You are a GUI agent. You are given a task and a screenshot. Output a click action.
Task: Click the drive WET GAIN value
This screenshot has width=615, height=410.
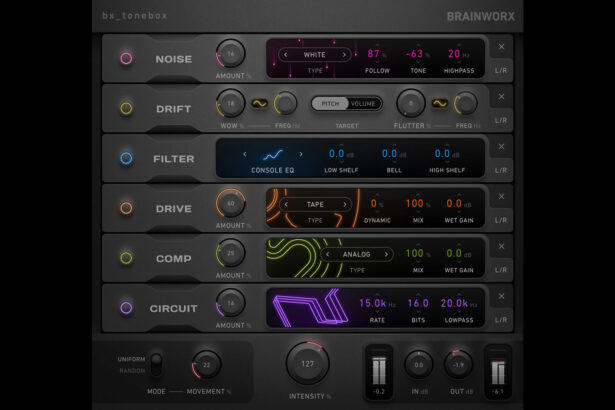[x=454, y=203]
